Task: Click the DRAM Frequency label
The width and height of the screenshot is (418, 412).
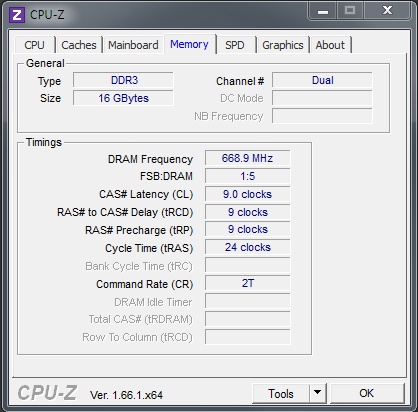Action: pos(150,159)
